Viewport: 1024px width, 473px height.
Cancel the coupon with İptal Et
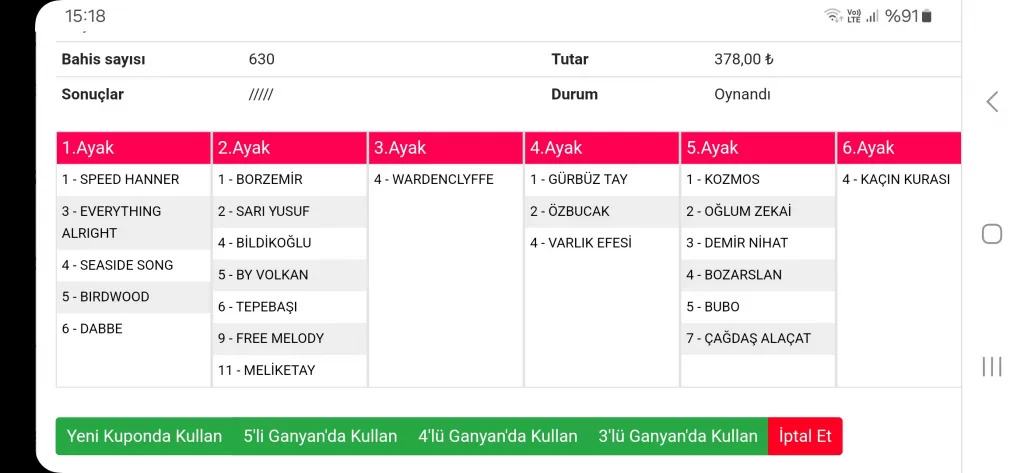805,436
